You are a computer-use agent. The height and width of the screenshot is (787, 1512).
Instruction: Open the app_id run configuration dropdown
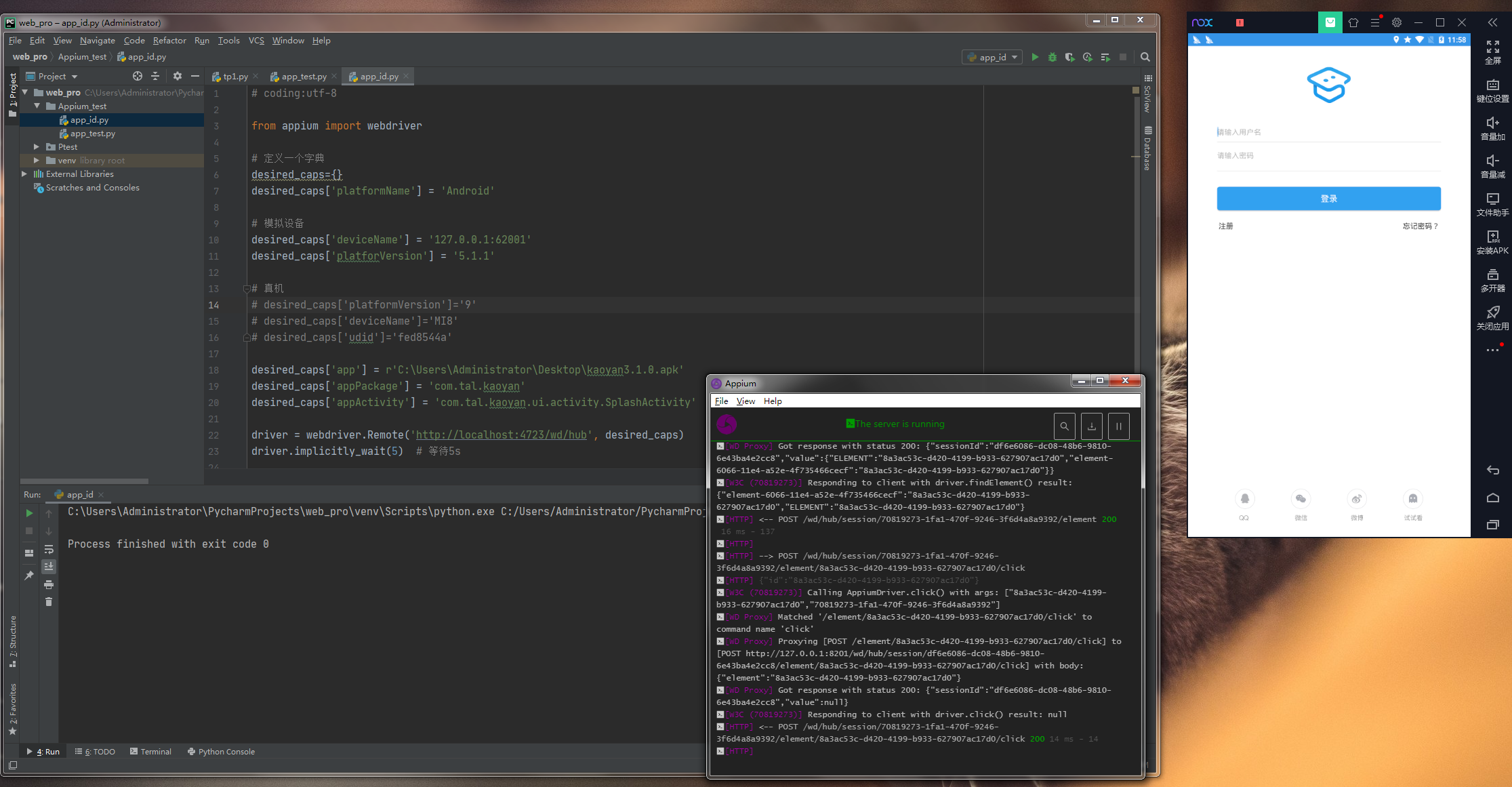pyautogui.click(x=993, y=58)
